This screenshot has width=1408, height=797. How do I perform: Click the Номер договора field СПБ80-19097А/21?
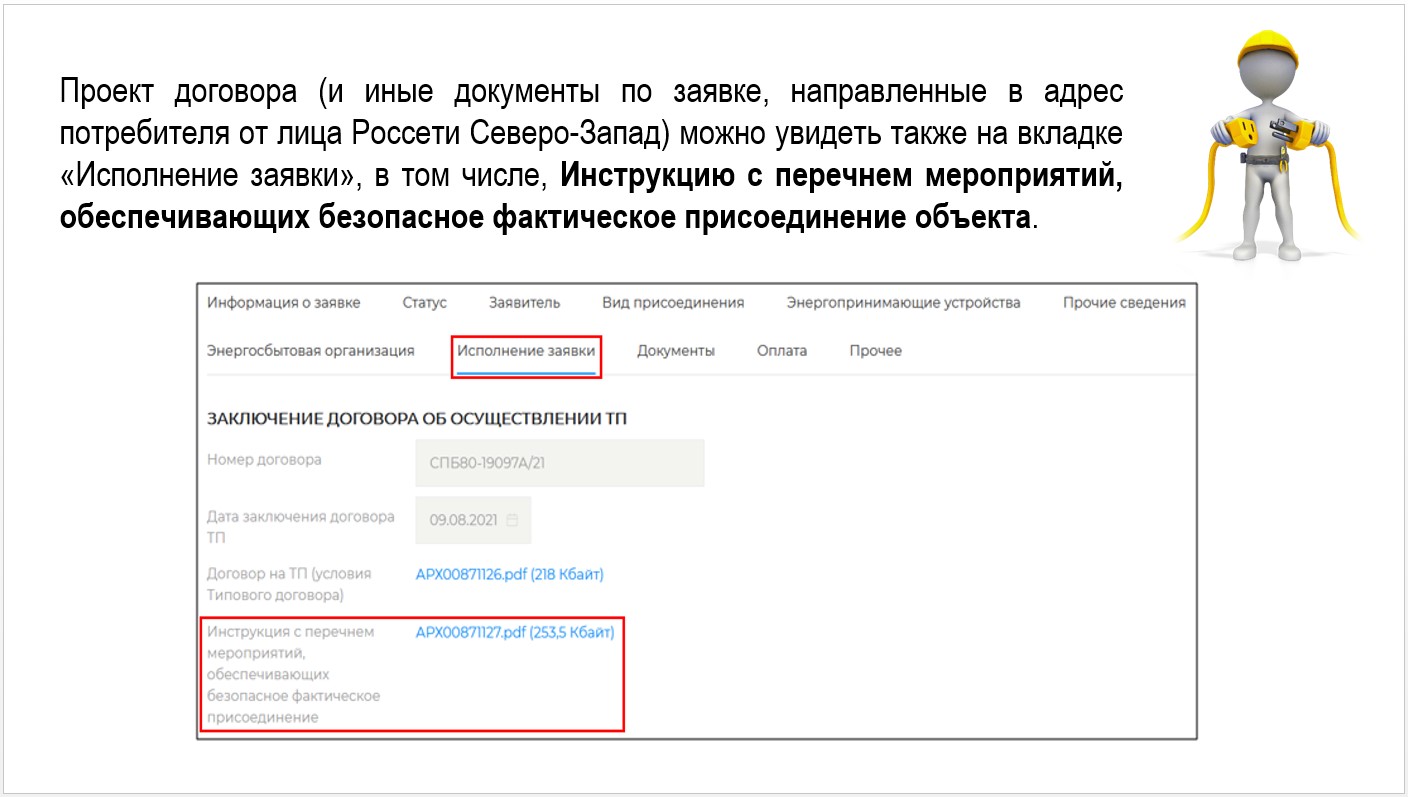[x=559, y=463]
